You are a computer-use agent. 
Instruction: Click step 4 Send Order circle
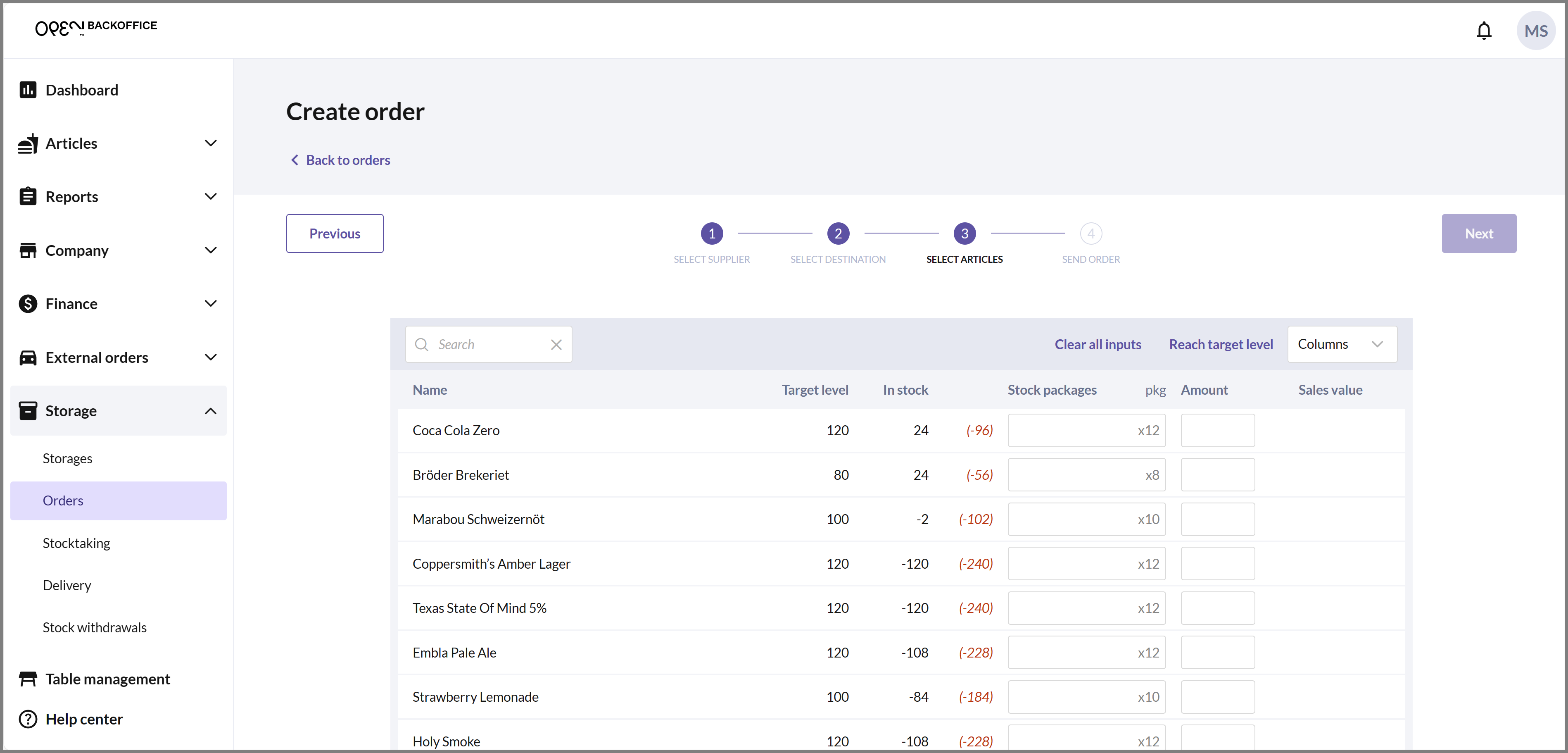(x=1091, y=234)
